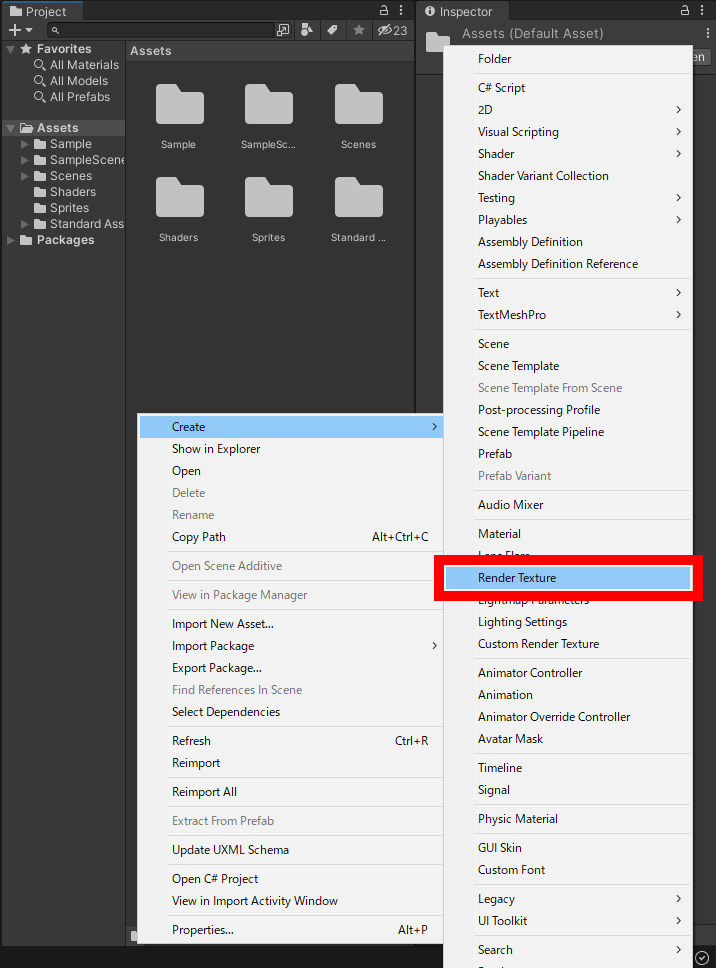Click the green checkmark status icon
716x968 pixels.
click(x=701, y=956)
